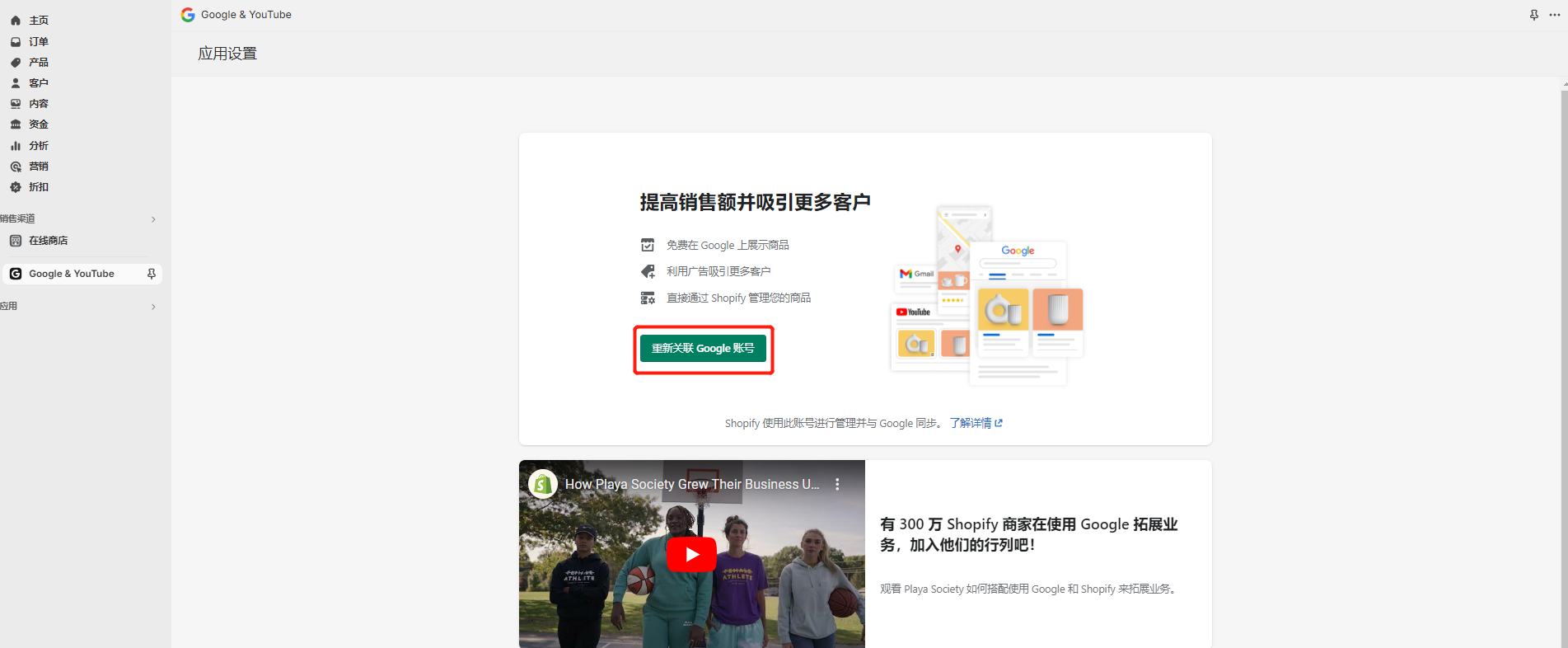Viewport: 1568px width, 648px height.
Task: Click the home icon next to 主页
Action: tap(16, 21)
